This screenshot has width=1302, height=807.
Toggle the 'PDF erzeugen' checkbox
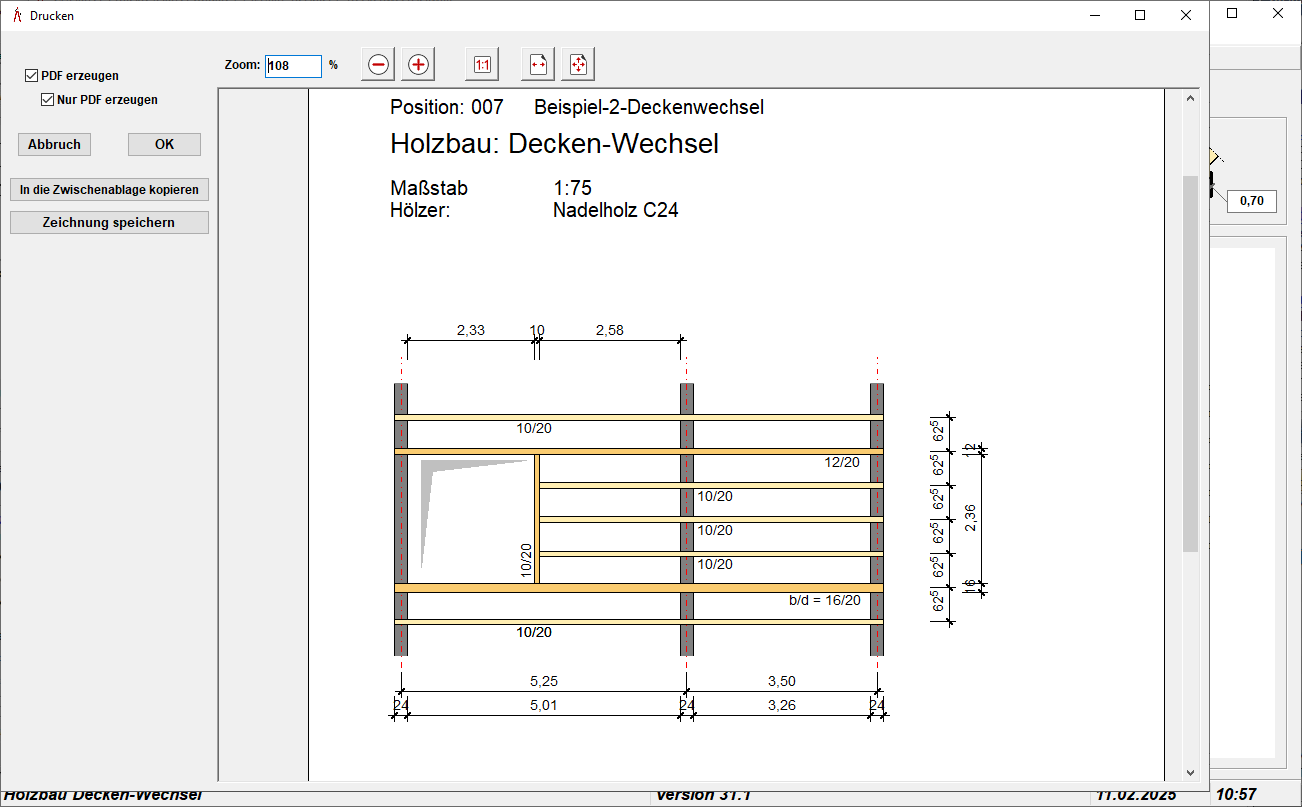[32, 76]
